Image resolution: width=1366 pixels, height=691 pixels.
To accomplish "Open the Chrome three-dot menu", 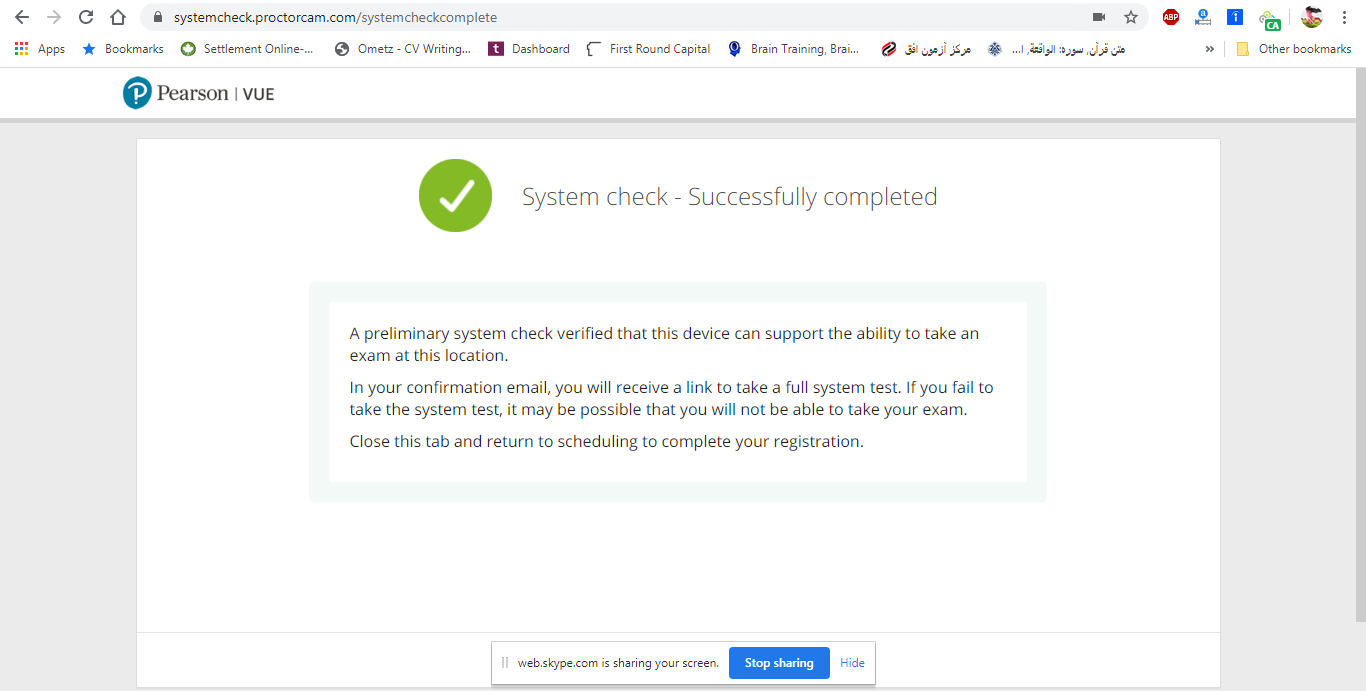I will 1345,17.
